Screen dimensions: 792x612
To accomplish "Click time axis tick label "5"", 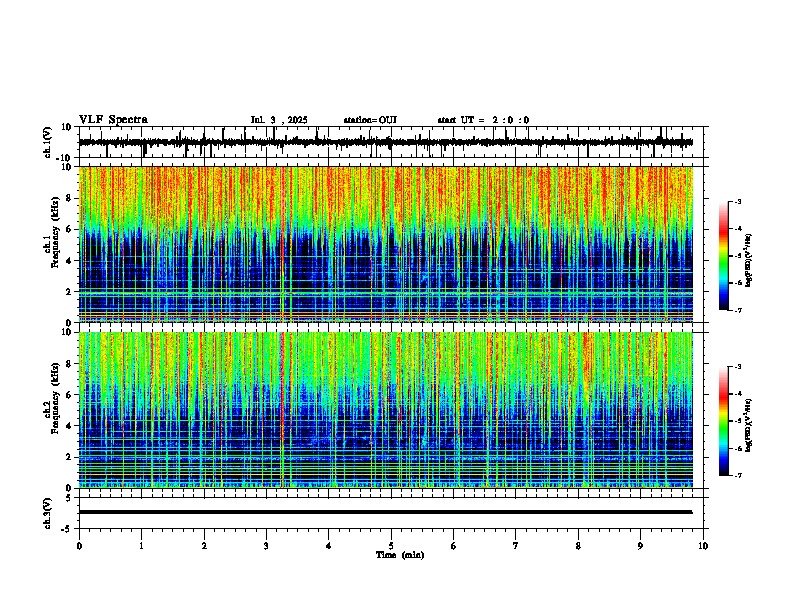I will click(x=391, y=546).
